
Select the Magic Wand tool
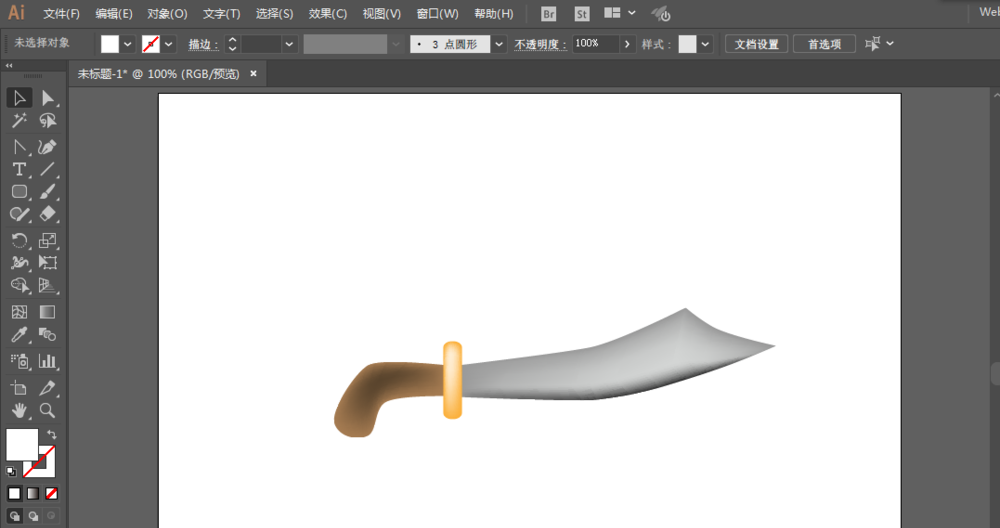pos(19,121)
